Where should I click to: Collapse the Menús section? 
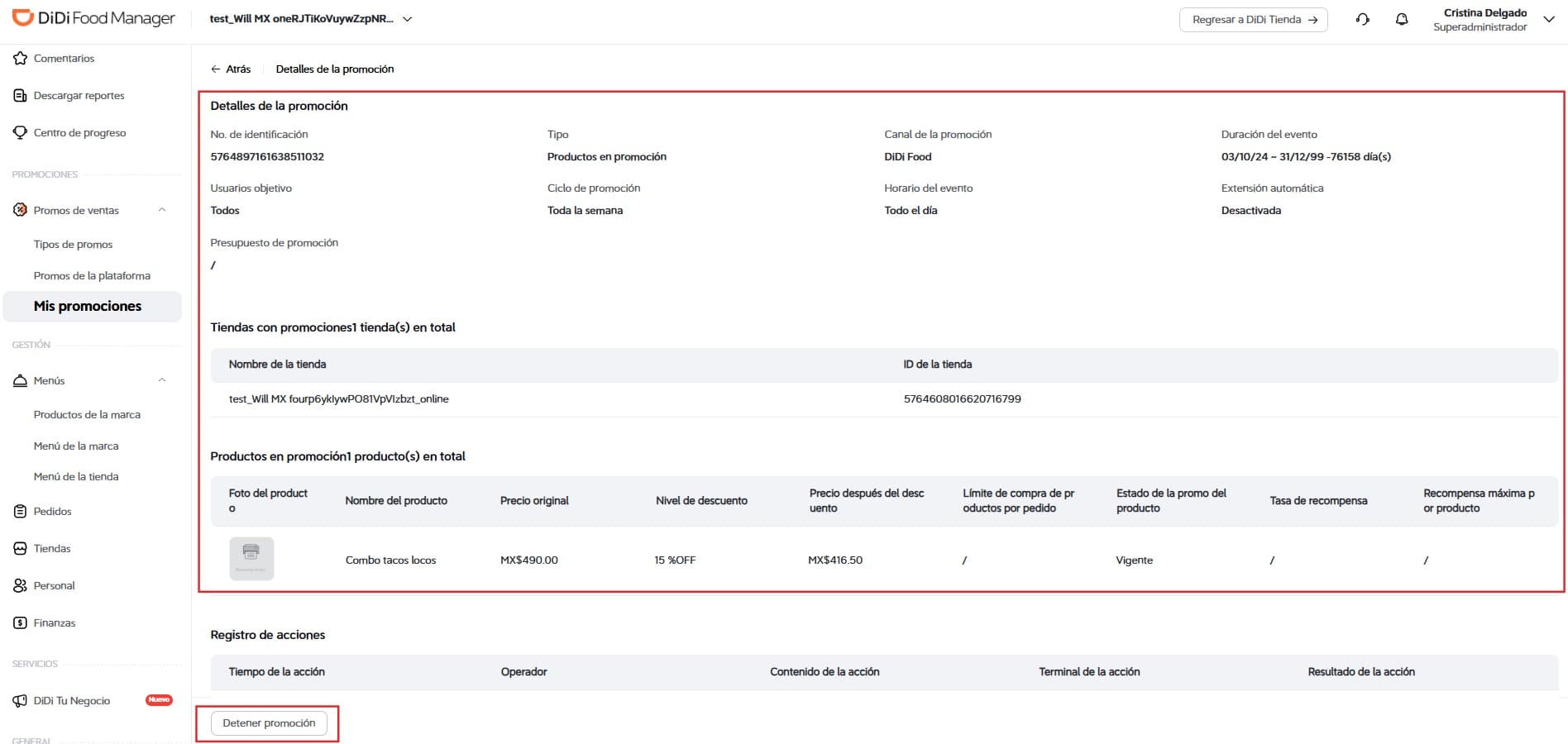(162, 380)
